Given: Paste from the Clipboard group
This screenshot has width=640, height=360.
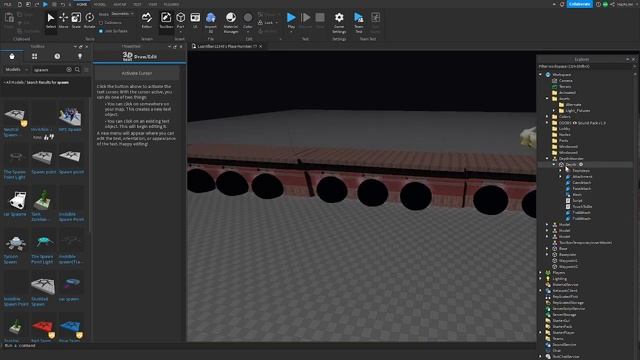Looking at the screenshot, I should (9, 20).
